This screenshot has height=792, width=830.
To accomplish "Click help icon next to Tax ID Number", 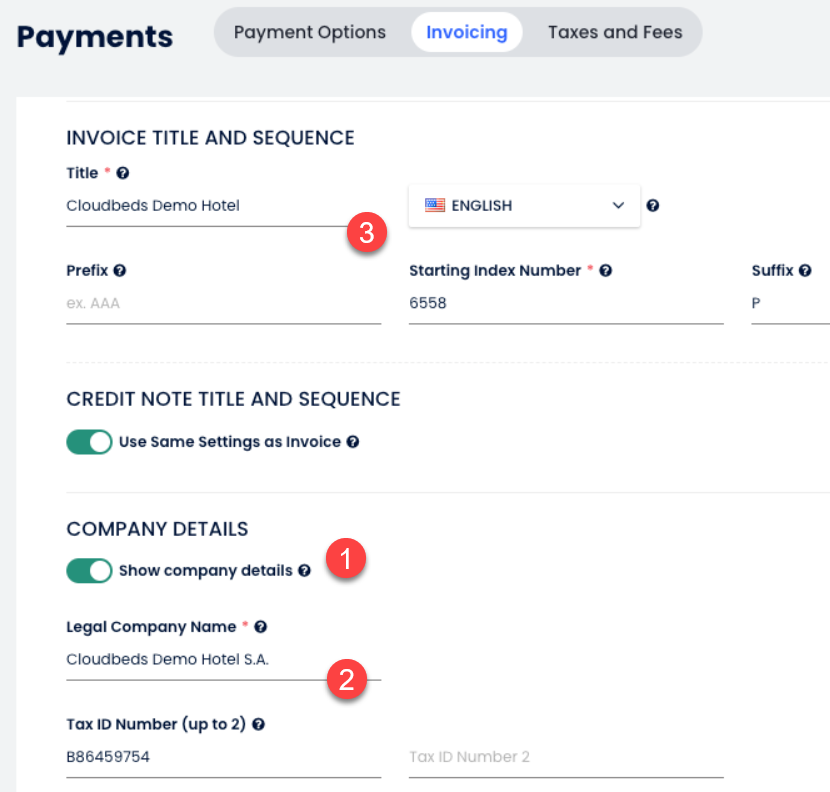I will click(258, 724).
